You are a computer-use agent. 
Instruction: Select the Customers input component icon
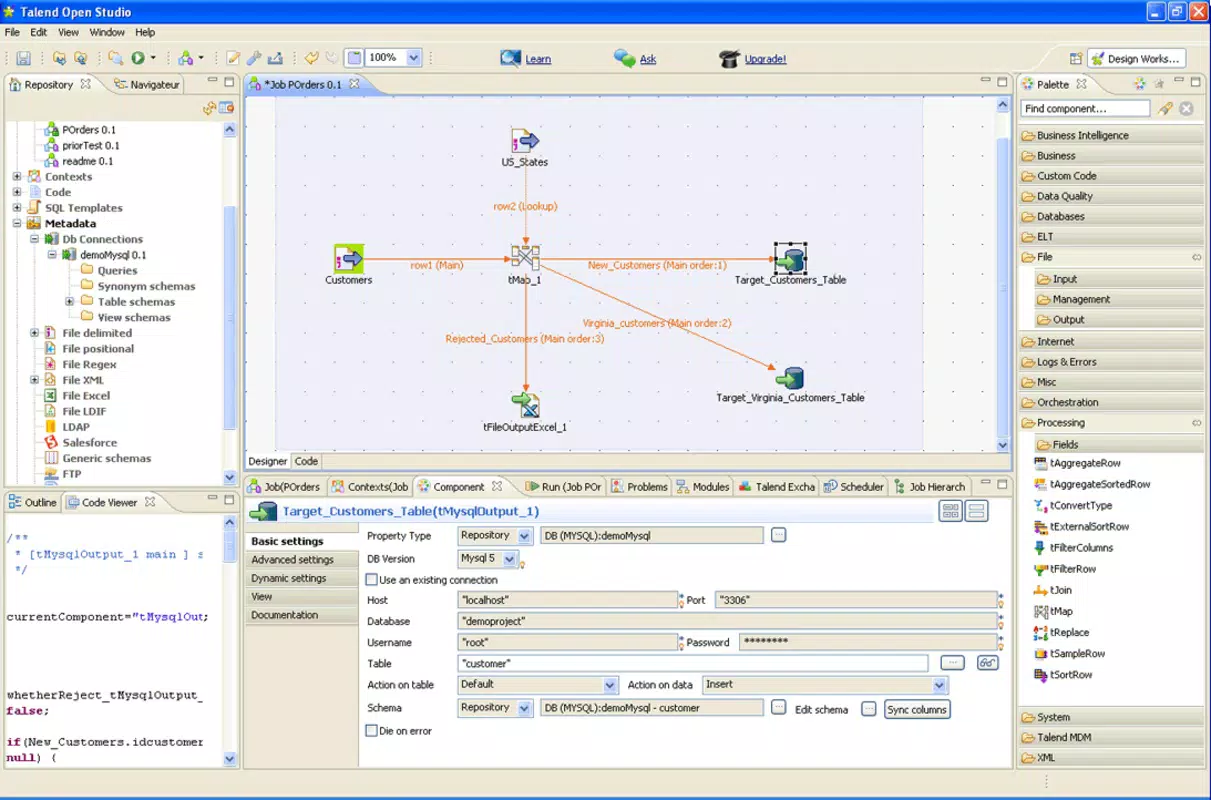pos(348,259)
